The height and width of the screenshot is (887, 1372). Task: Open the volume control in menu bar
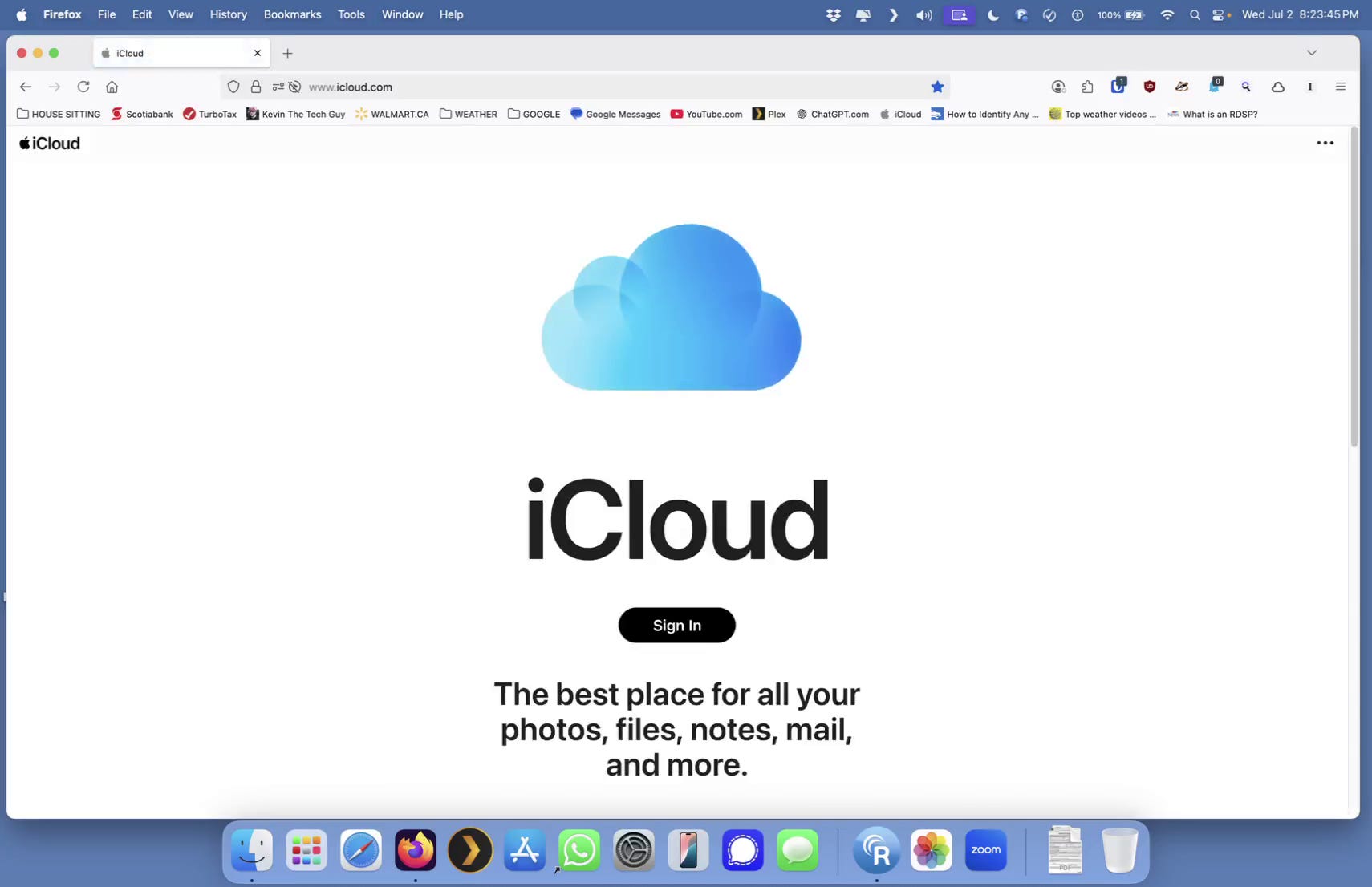click(924, 14)
